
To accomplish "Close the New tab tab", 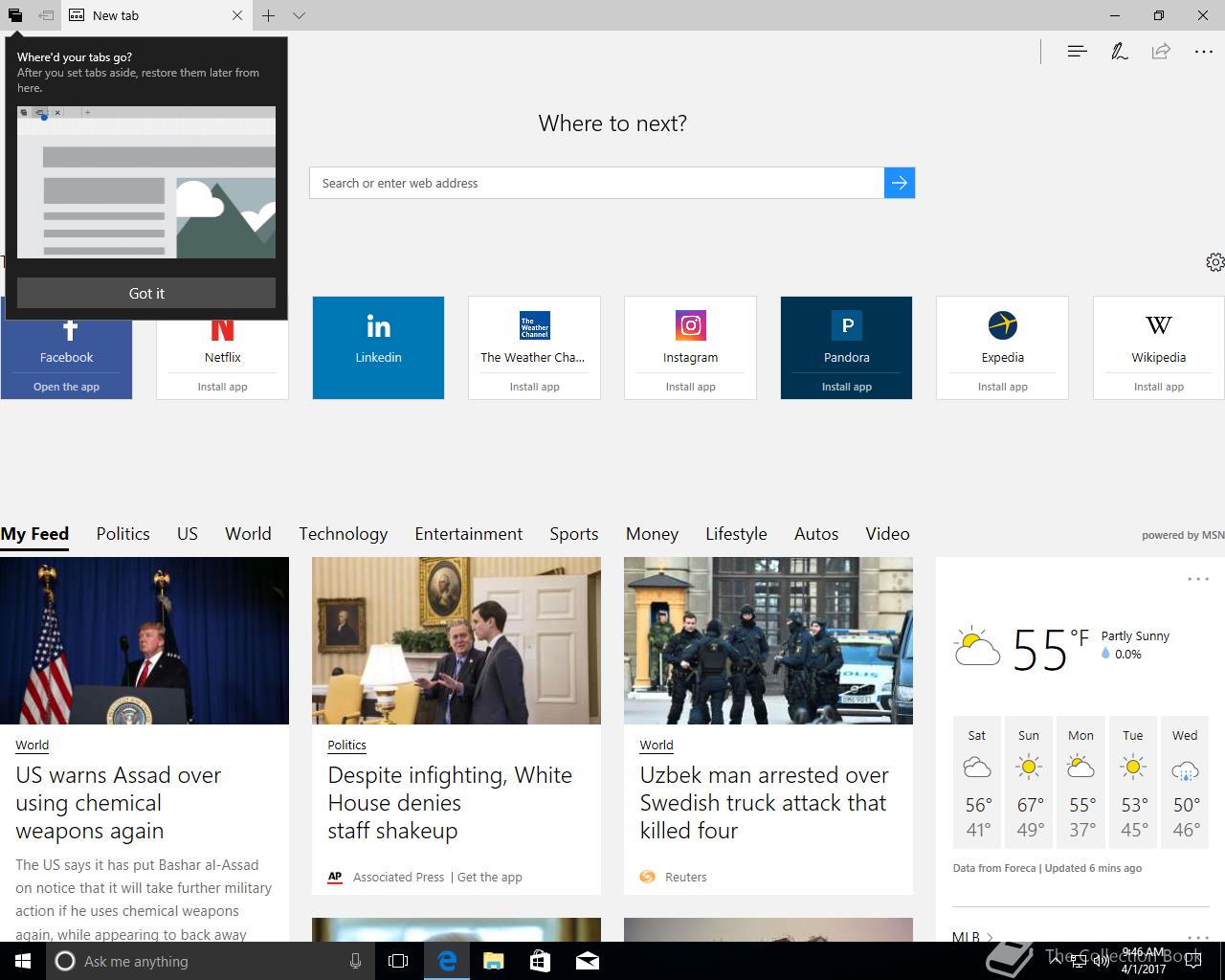I will (237, 15).
